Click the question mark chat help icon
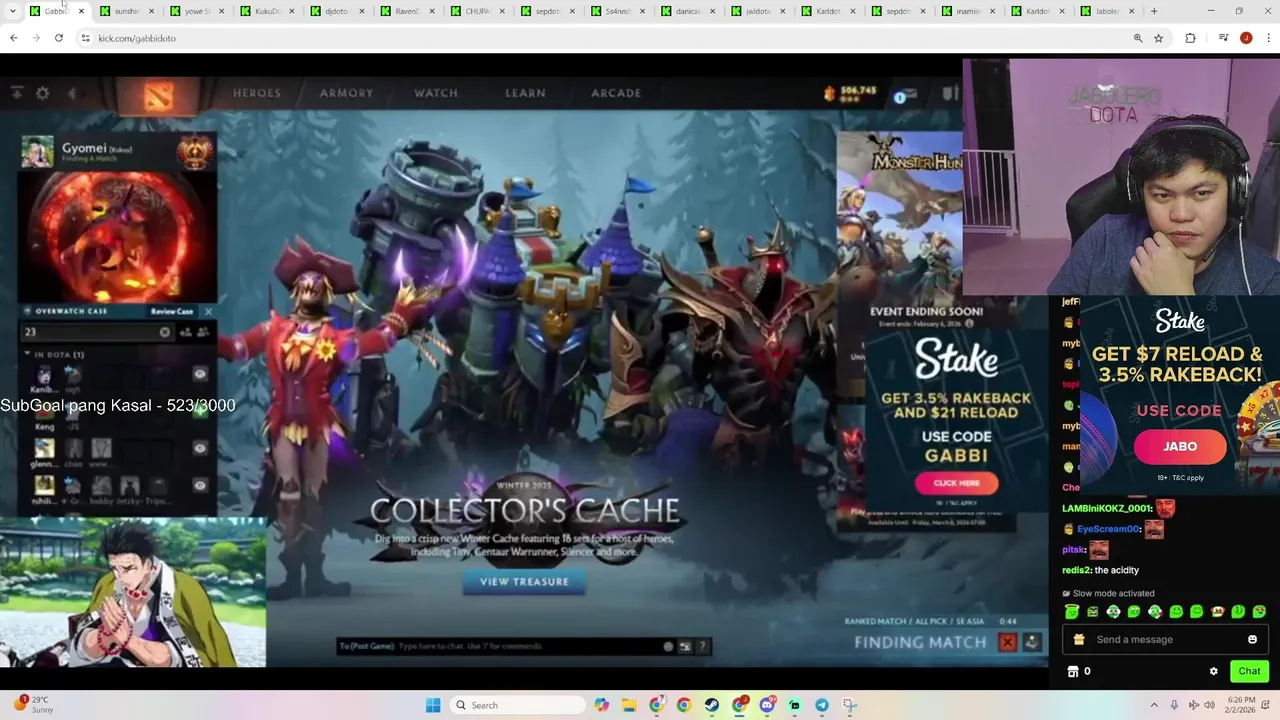 click(702, 646)
